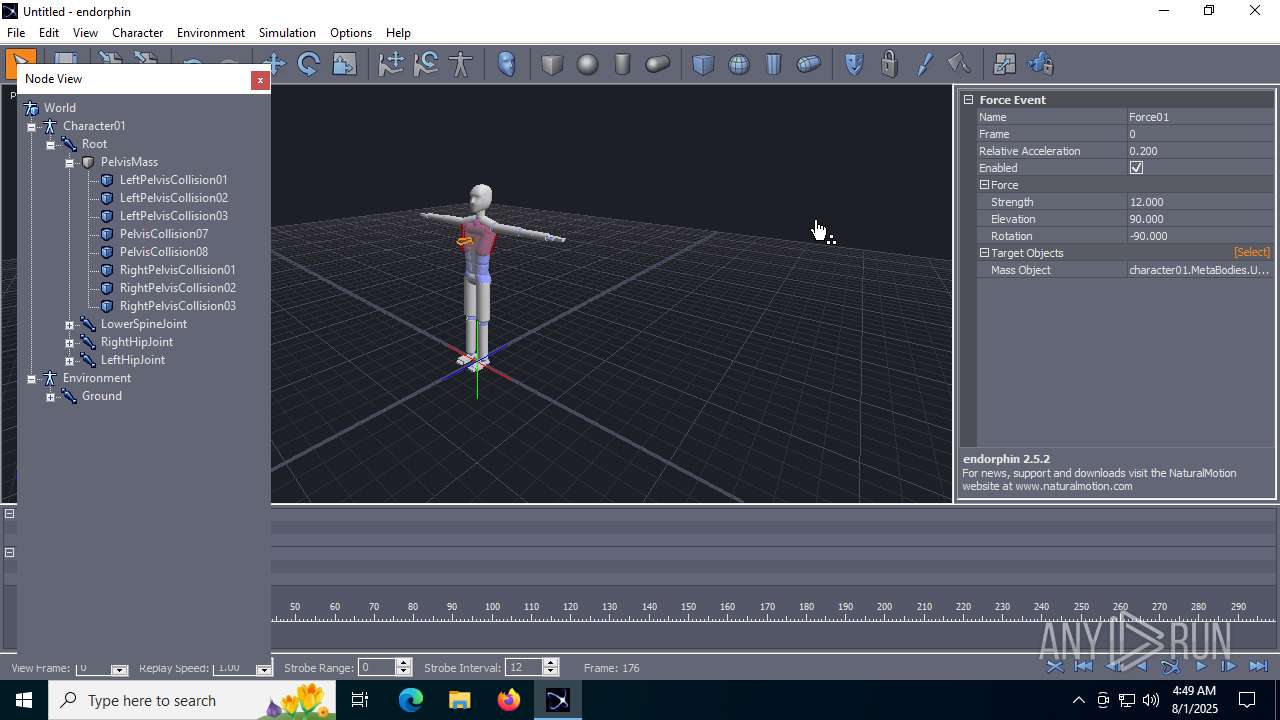Click the head mask toolbar icon
Image resolution: width=1280 pixels, height=720 pixels.
[507, 64]
